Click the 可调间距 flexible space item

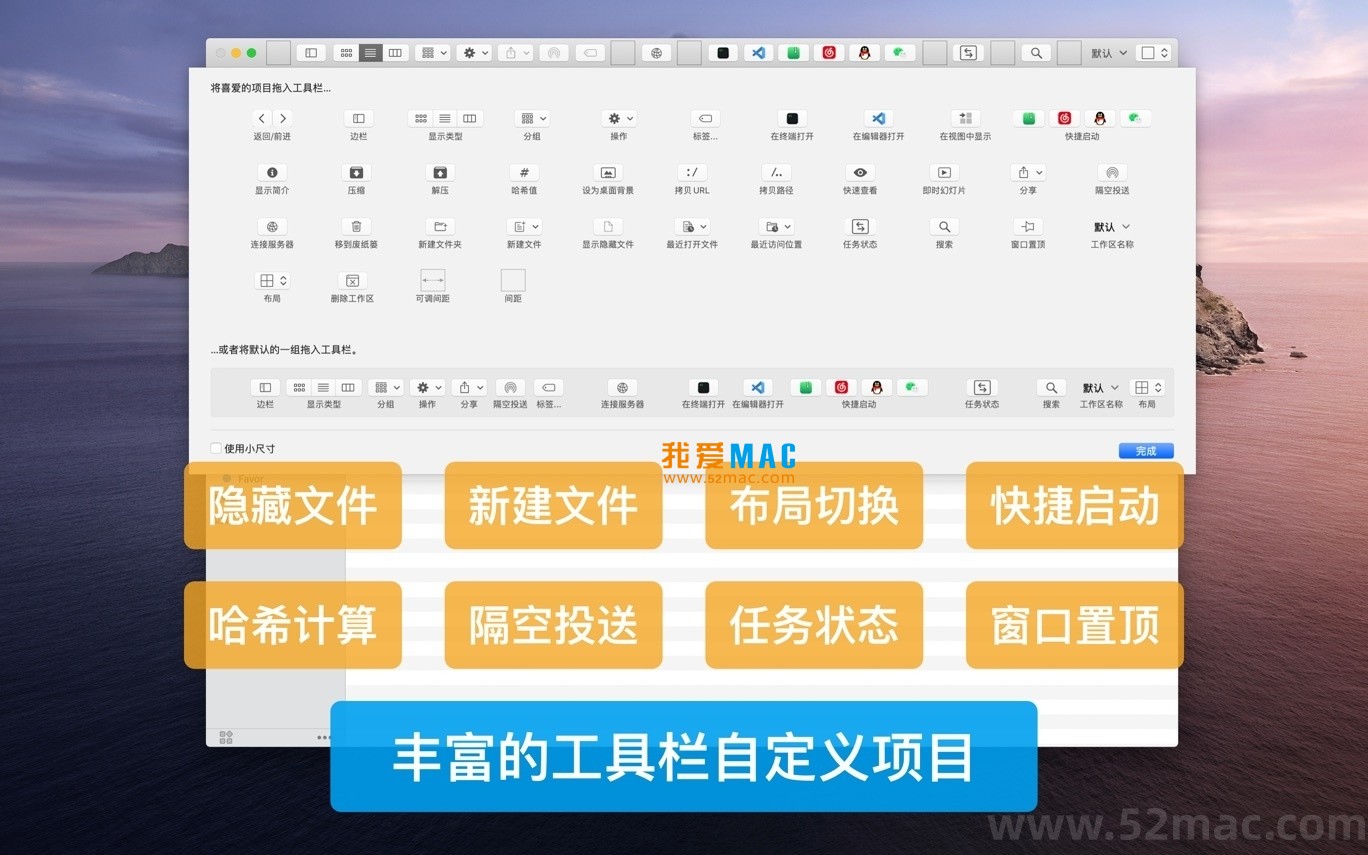click(432, 280)
